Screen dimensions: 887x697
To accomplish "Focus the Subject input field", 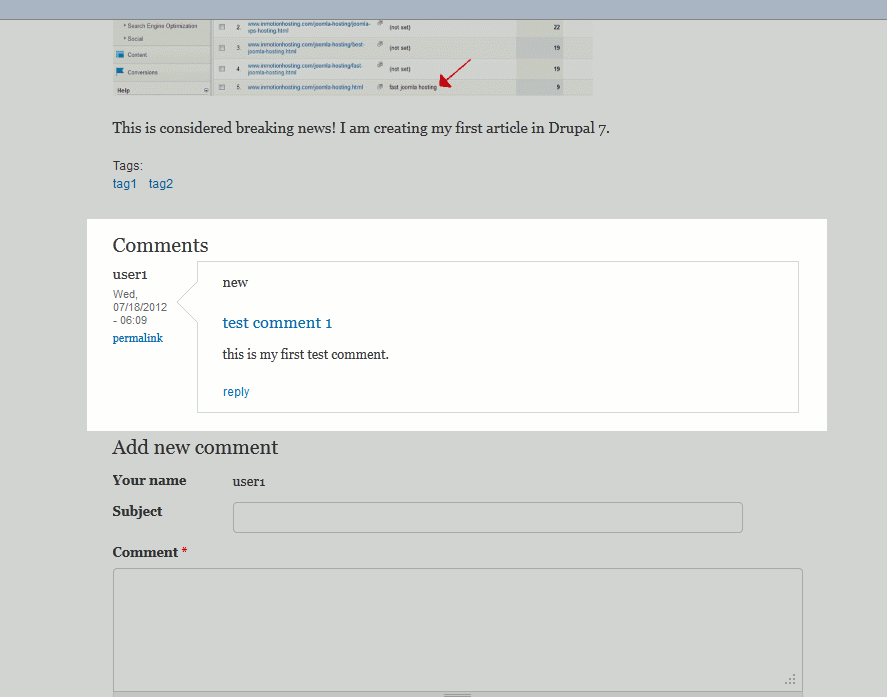I will click(x=487, y=517).
